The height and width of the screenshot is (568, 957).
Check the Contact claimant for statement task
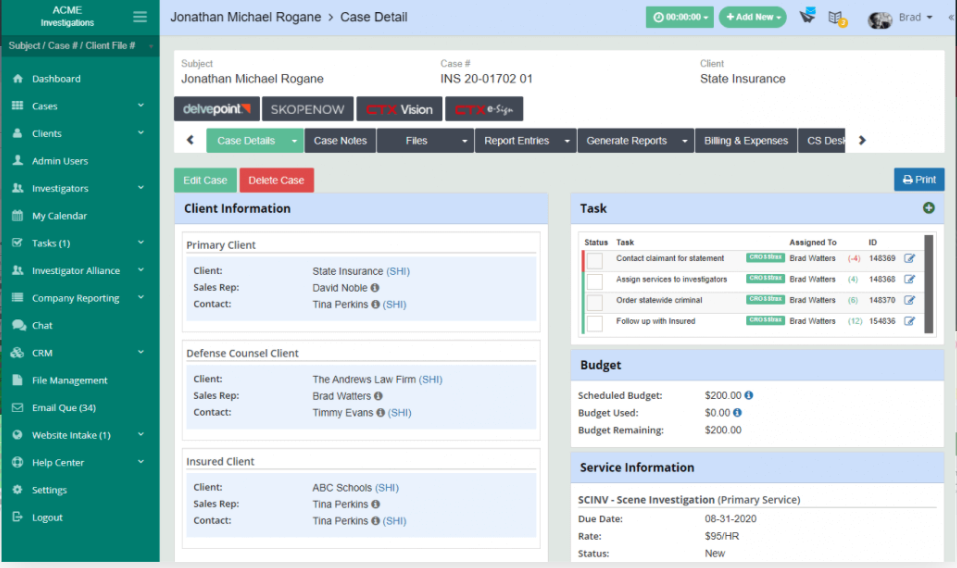tap(594, 261)
